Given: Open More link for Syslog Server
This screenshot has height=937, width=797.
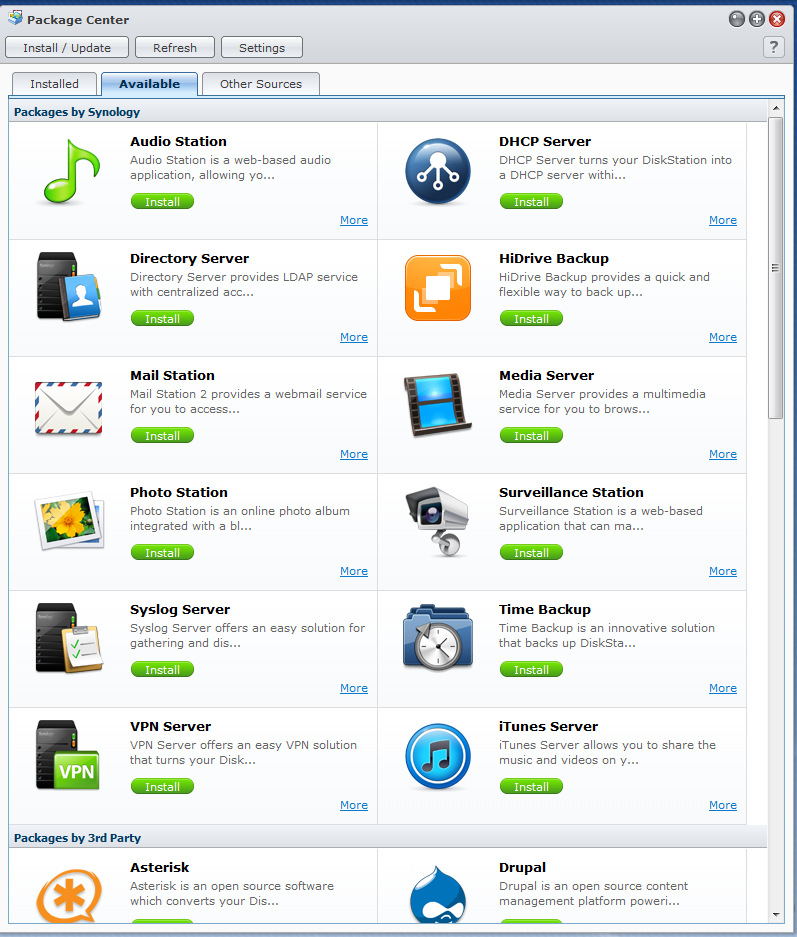Looking at the screenshot, I should pos(354,688).
